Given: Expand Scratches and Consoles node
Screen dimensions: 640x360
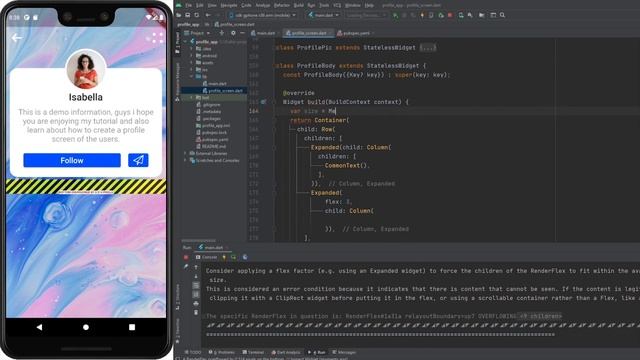Looking at the screenshot, I should (x=186, y=160).
